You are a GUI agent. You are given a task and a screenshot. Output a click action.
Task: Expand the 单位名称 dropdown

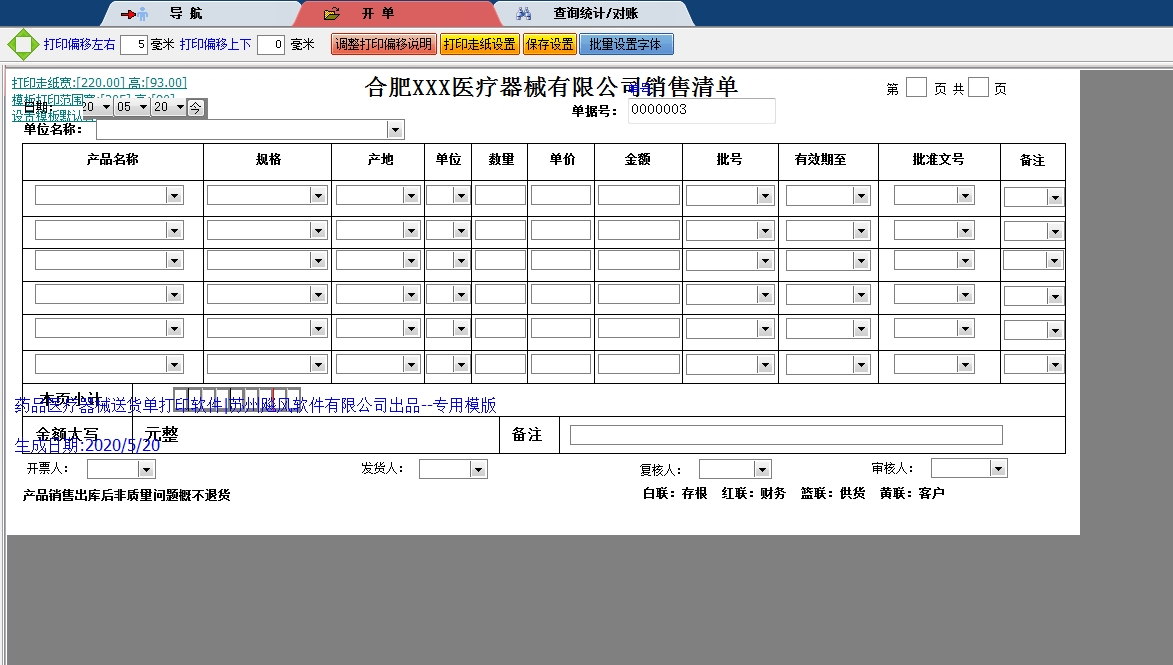coord(395,129)
